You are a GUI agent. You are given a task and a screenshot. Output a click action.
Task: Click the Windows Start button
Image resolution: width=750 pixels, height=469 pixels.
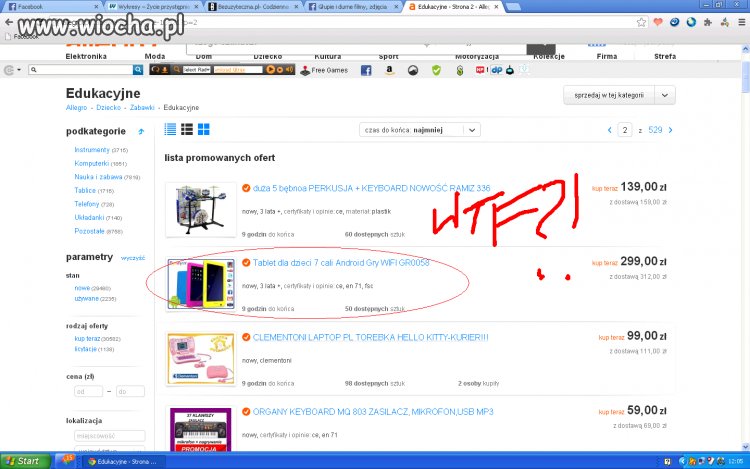25,461
